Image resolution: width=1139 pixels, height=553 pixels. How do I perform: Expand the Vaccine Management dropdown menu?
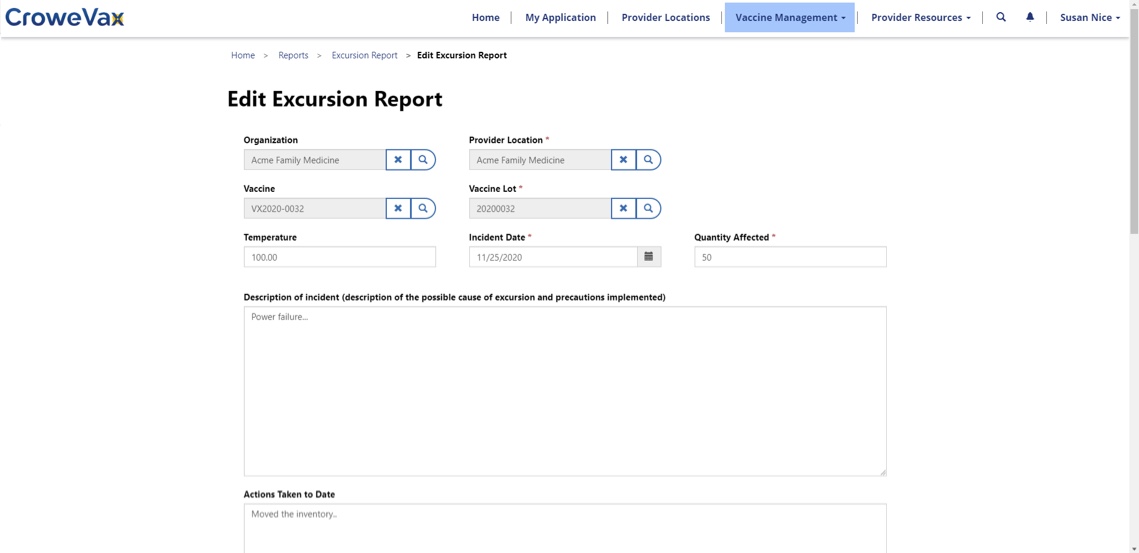click(790, 17)
